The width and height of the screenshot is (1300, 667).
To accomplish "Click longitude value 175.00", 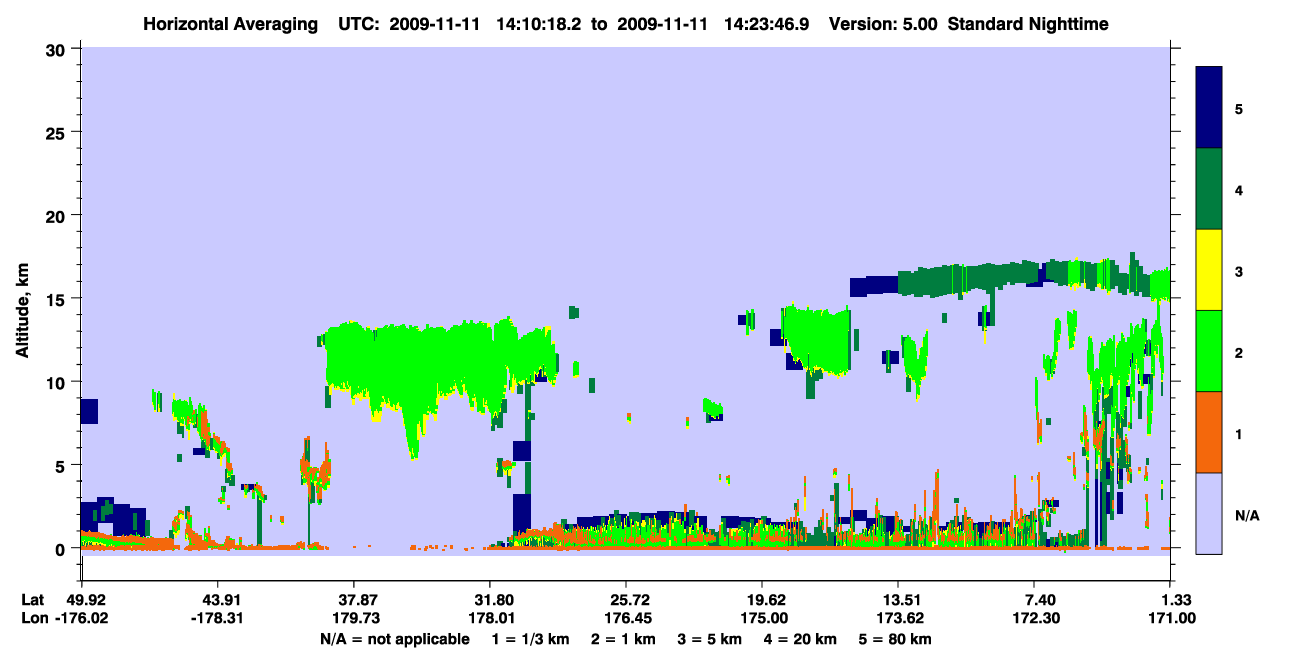I will (x=762, y=619).
